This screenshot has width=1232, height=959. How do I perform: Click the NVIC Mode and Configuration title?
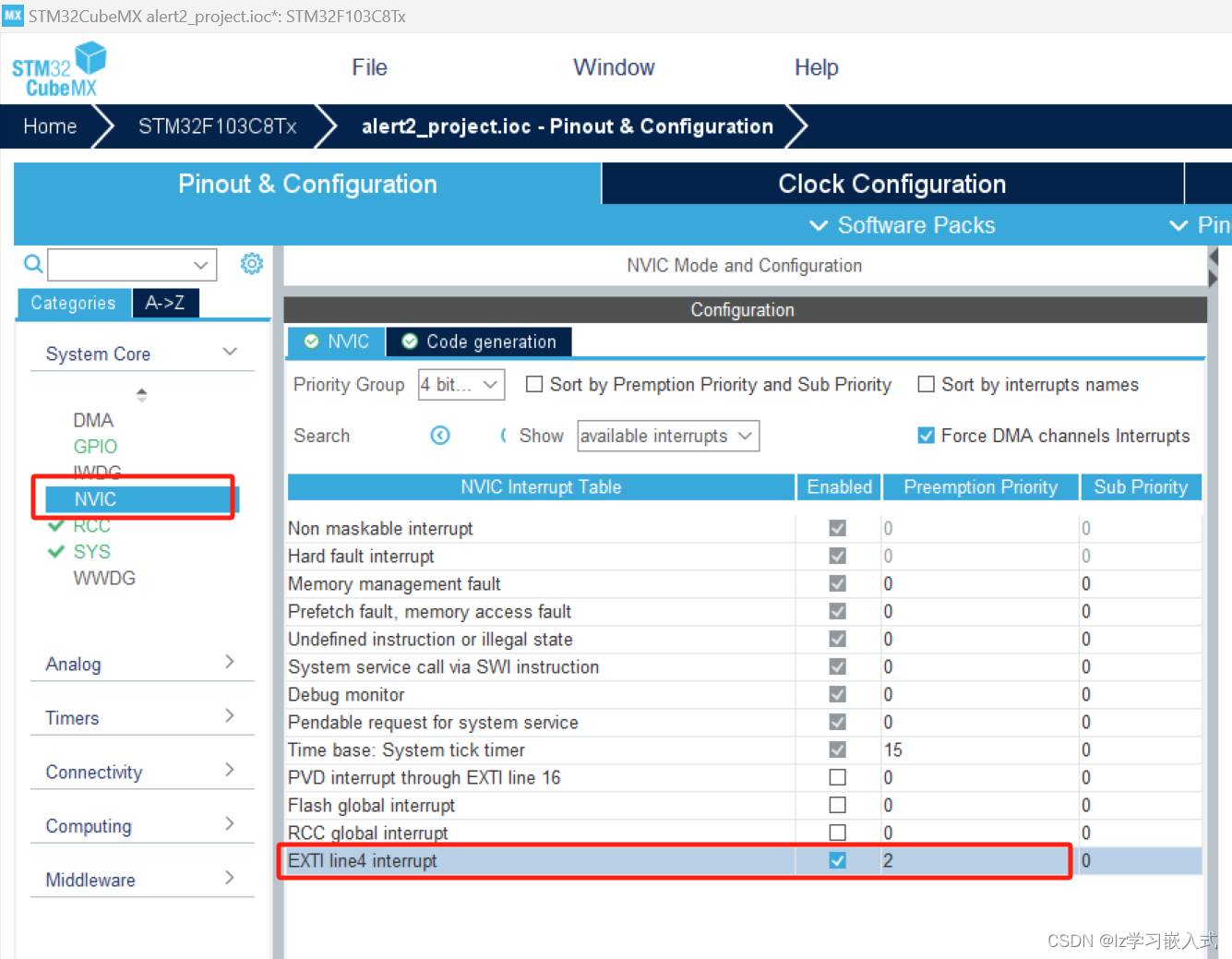pos(744,265)
